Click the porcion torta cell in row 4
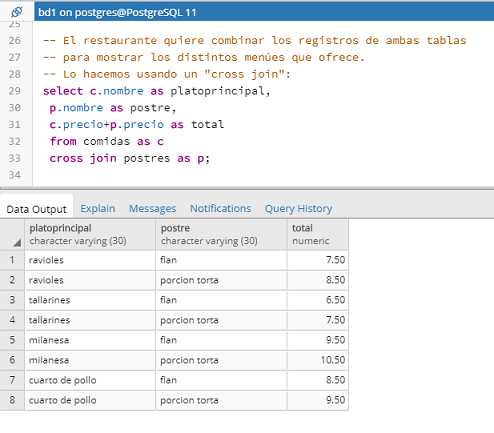This screenshot has width=494, height=433. (x=221, y=320)
